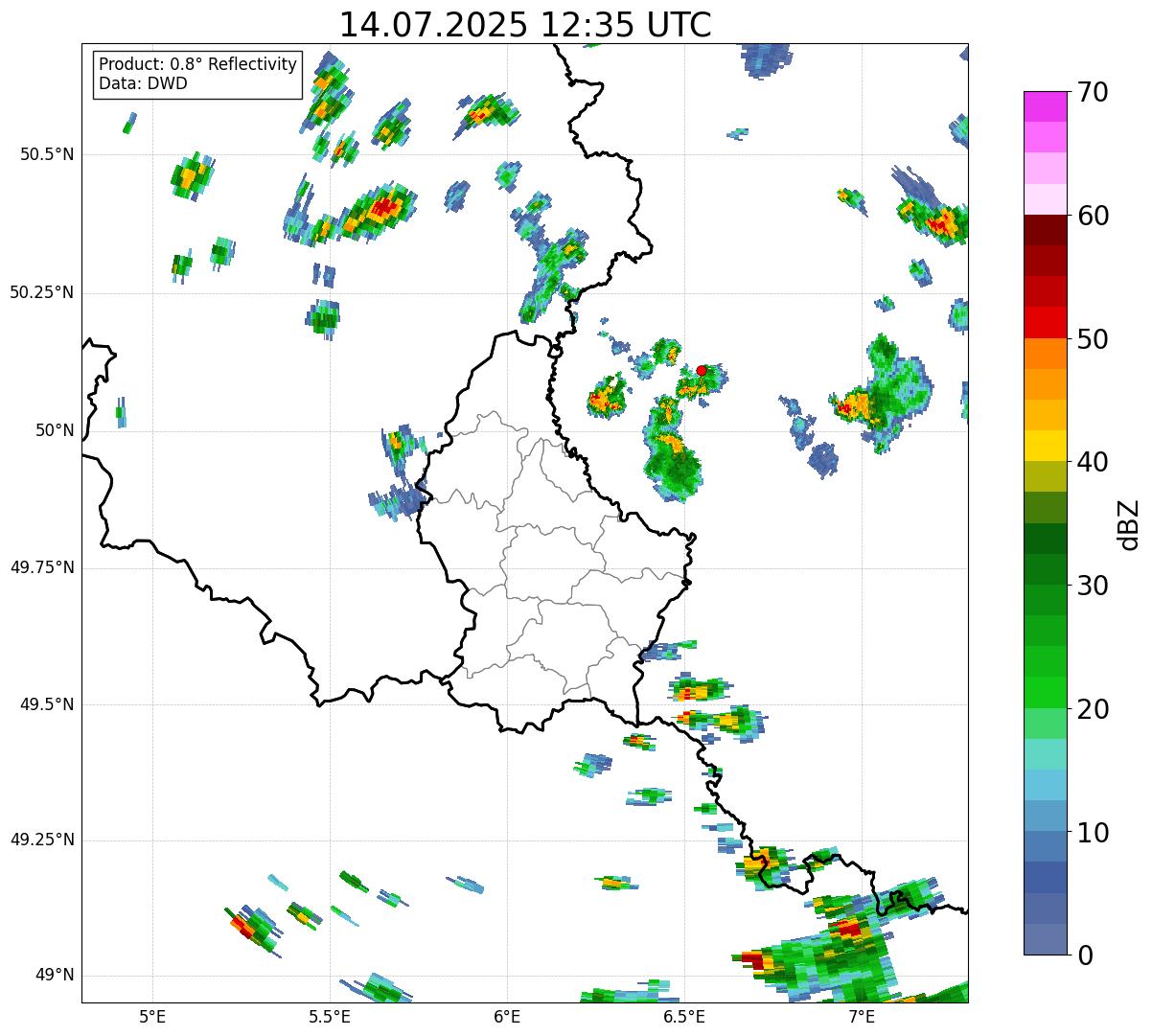Click the 6.5°E longitude label
The image size is (1152, 1036).
684,1016
